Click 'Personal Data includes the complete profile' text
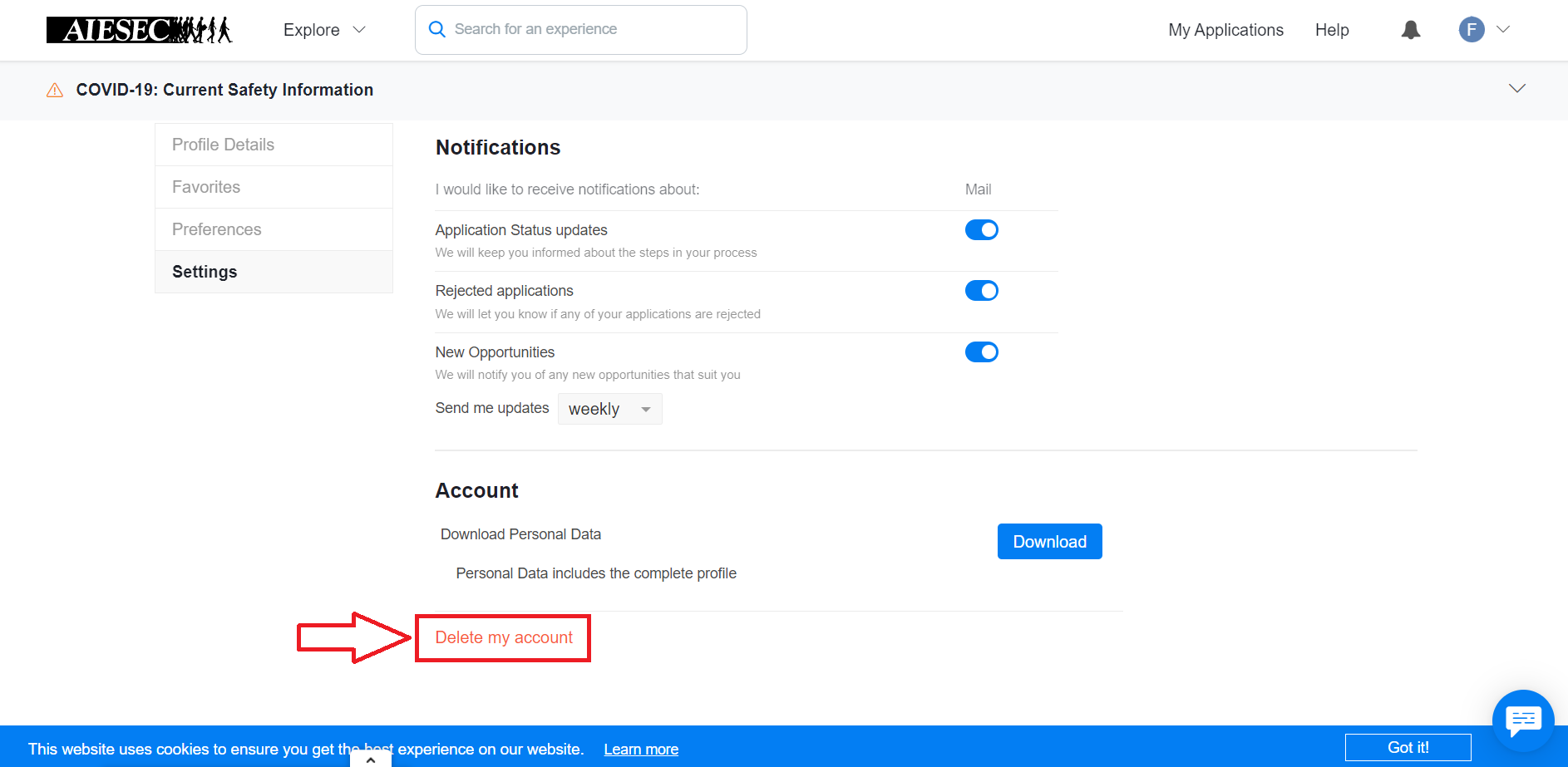 pyautogui.click(x=596, y=573)
